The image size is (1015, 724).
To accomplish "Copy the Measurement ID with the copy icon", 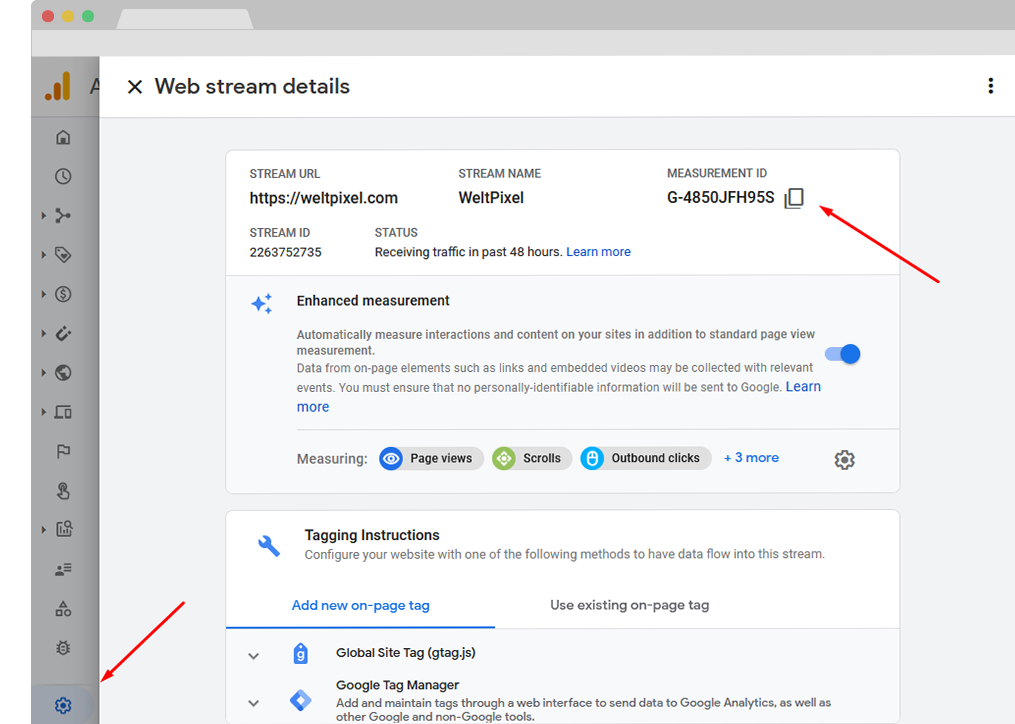I will point(794,198).
